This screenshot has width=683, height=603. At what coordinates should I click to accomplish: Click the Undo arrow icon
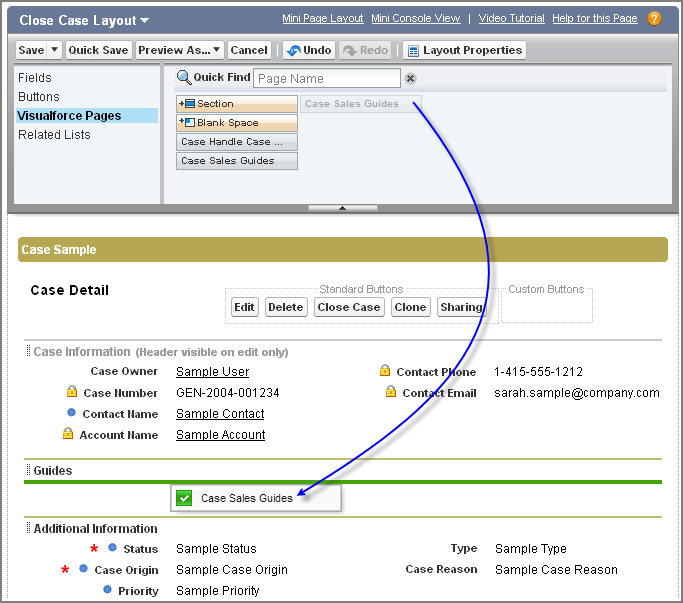(x=294, y=51)
